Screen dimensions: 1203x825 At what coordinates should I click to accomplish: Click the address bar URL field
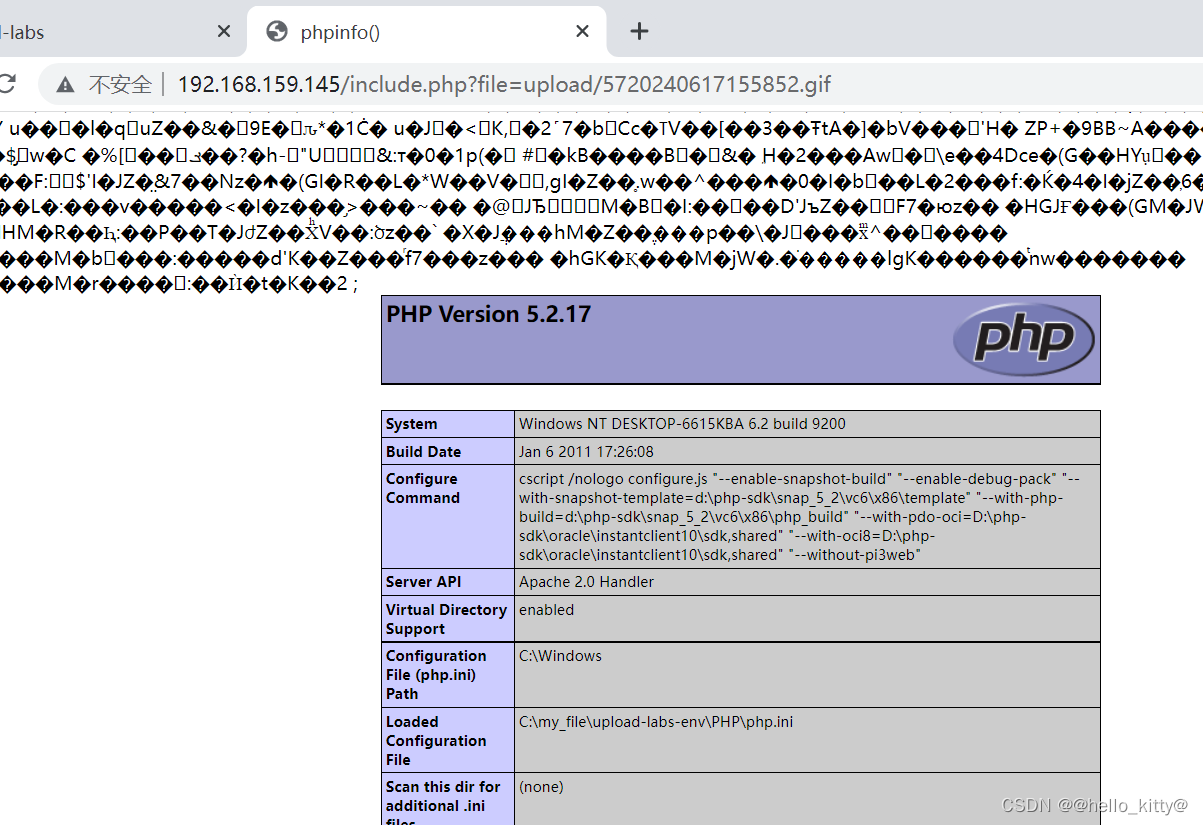[x=504, y=85]
